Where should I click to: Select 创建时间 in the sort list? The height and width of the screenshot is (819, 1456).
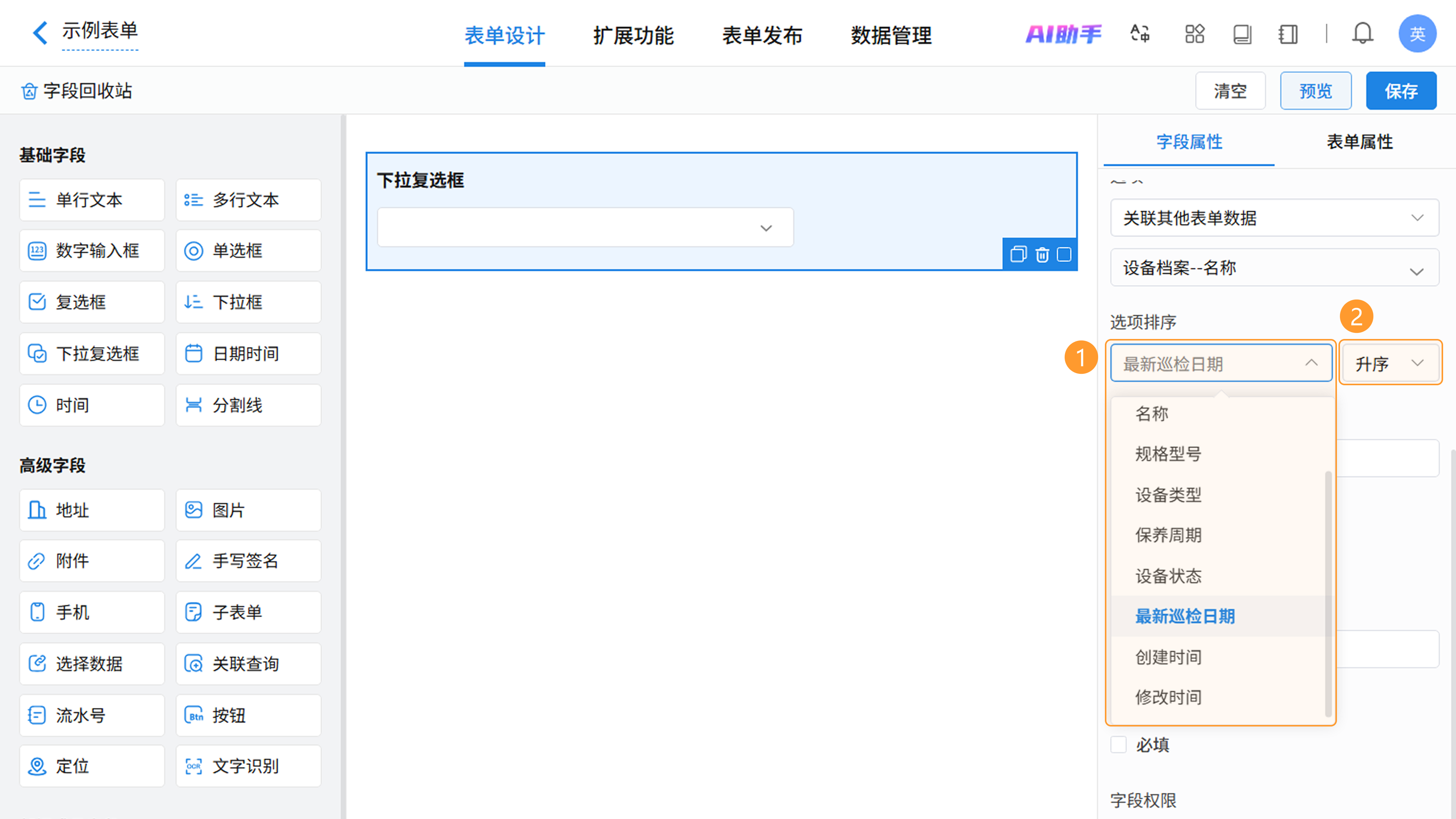point(1168,657)
